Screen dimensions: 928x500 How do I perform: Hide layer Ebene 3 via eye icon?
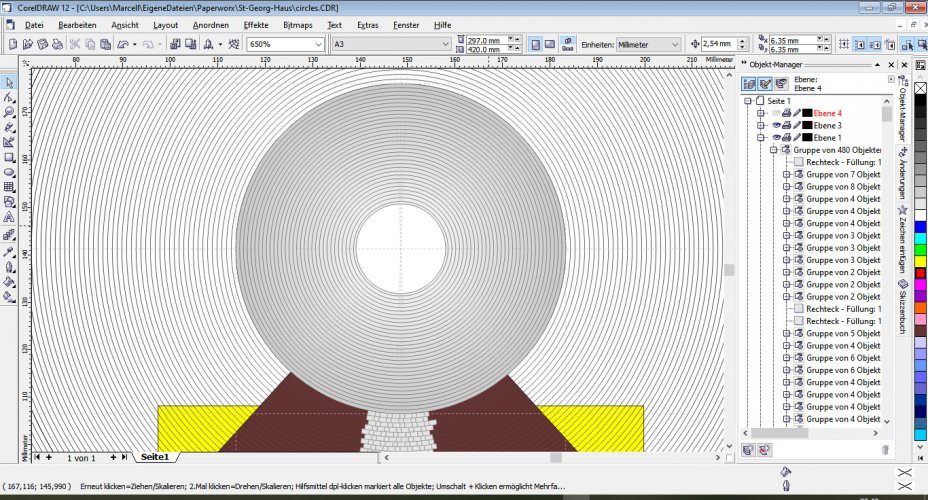[776, 125]
